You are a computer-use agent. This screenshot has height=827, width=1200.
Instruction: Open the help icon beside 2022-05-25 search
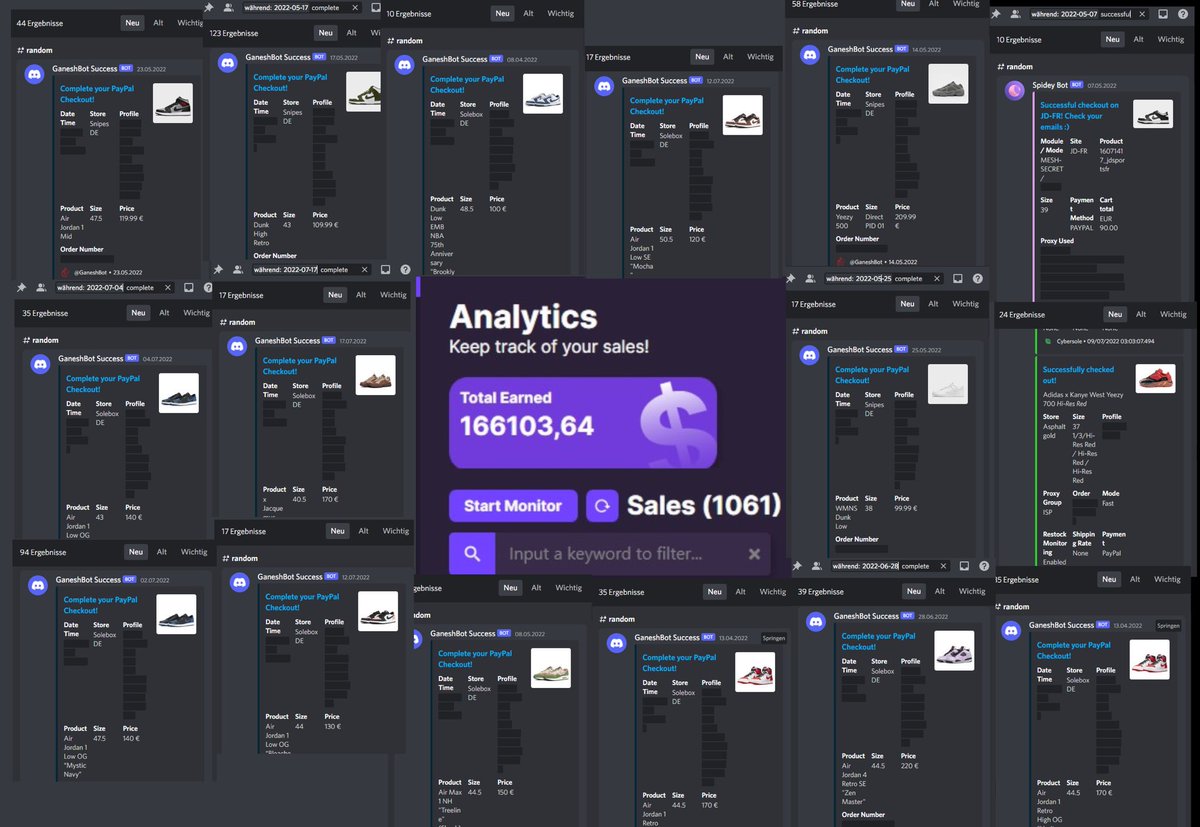(x=977, y=279)
